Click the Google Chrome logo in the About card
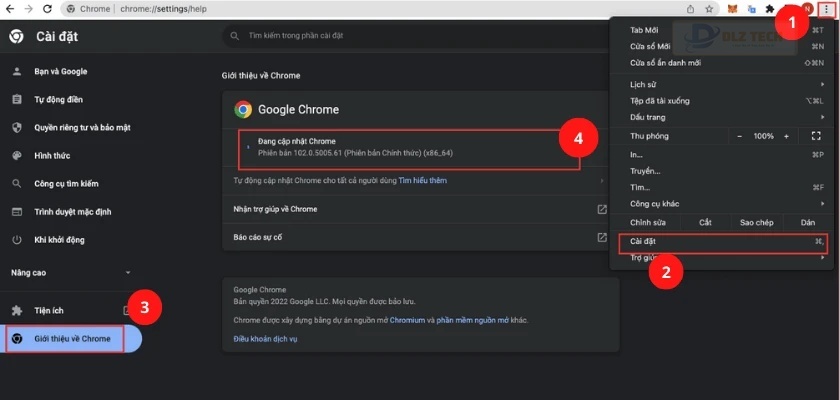This screenshot has width=840, height=400. click(x=243, y=109)
